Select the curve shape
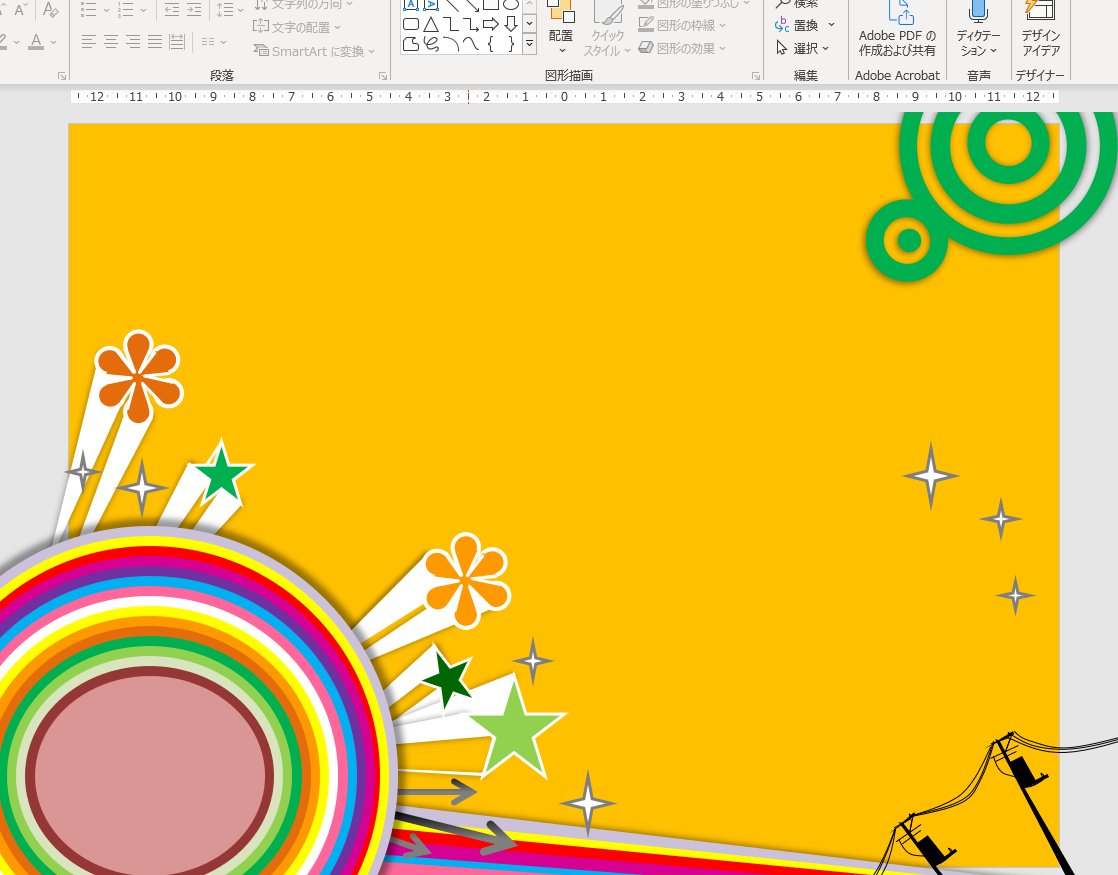The height and width of the screenshot is (875, 1118). [x=471, y=44]
